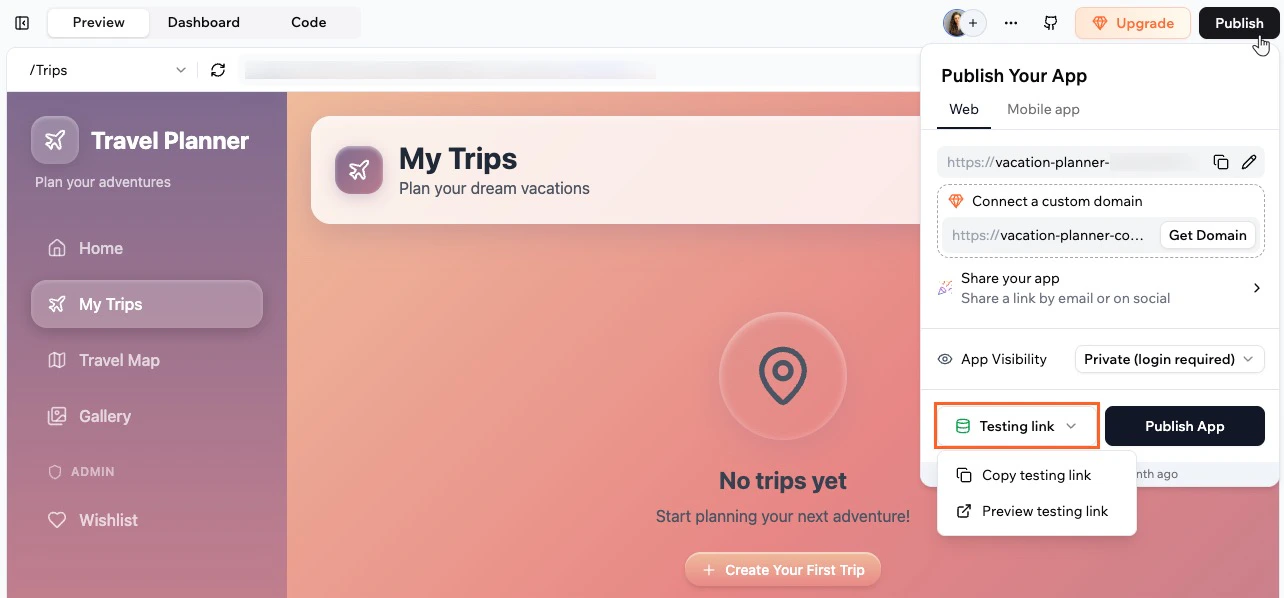1284x598 pixels.
Task: Expand the Testing link dropdown
Action: pos(1017,426)
